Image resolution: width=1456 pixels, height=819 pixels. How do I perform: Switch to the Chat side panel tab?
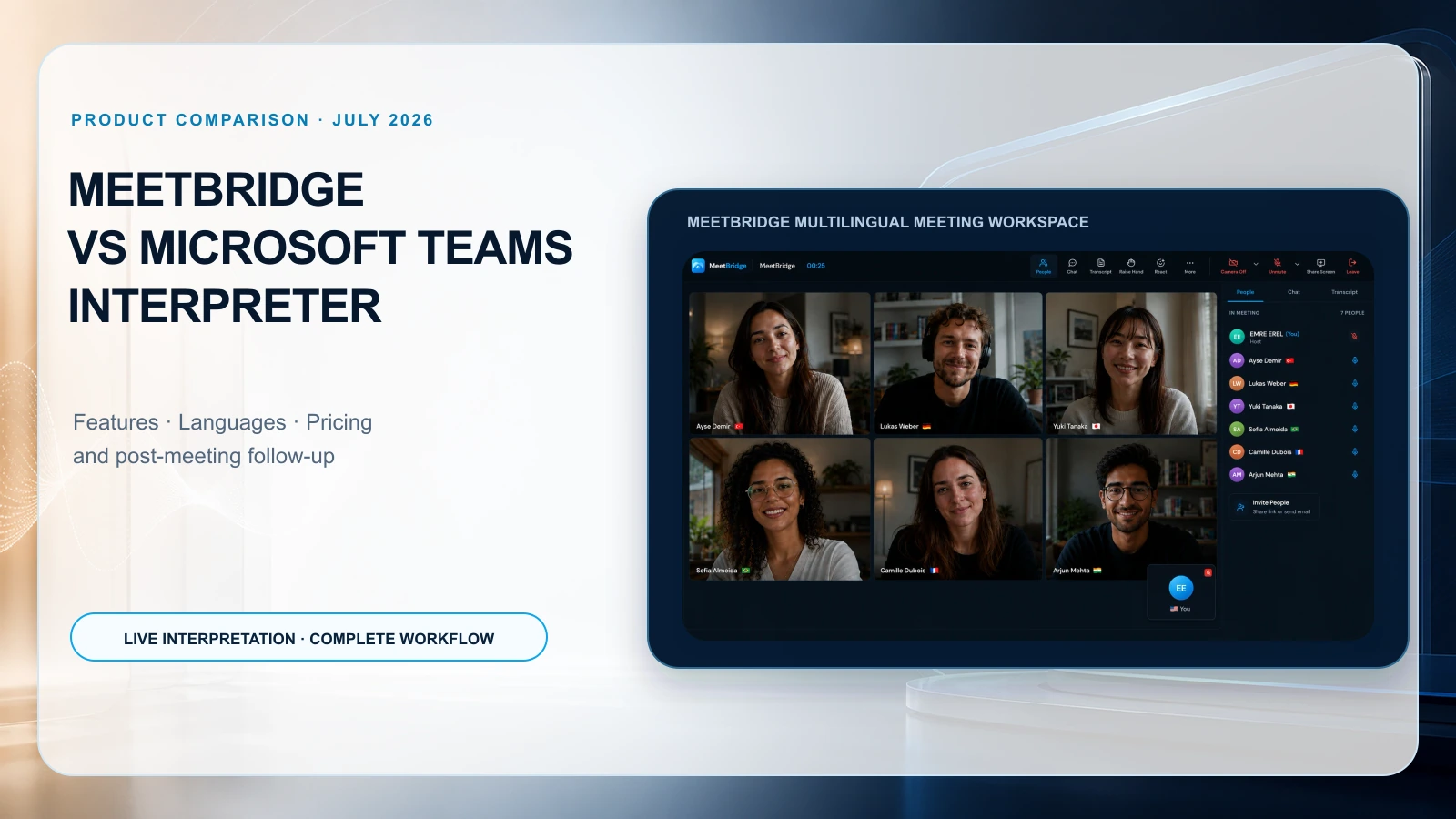(1293, 292)
